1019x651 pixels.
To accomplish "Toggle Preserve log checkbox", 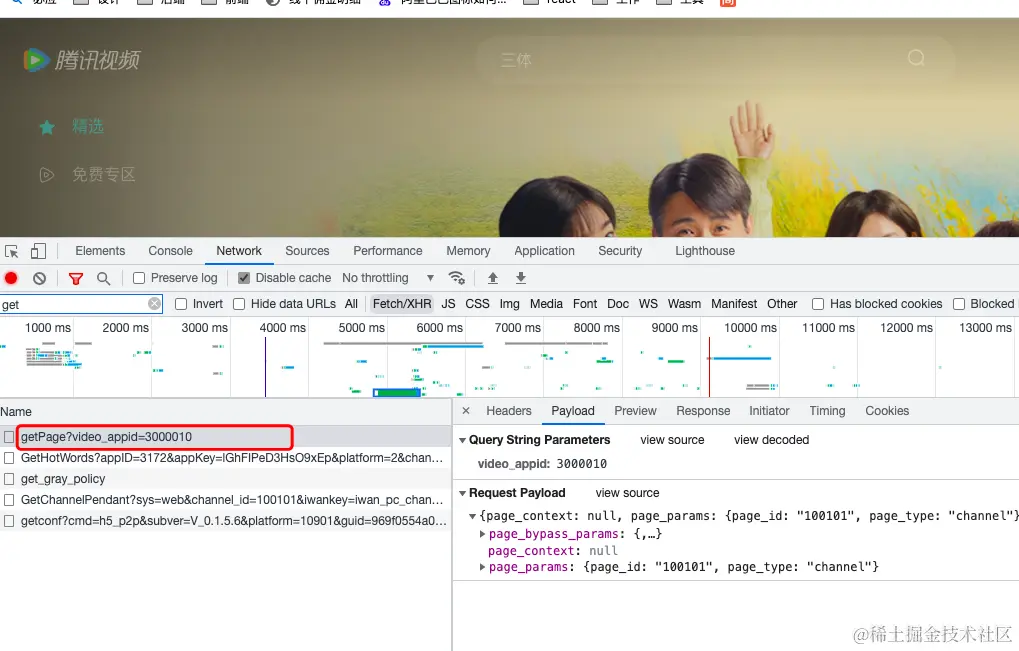I will tap(138, 278).
